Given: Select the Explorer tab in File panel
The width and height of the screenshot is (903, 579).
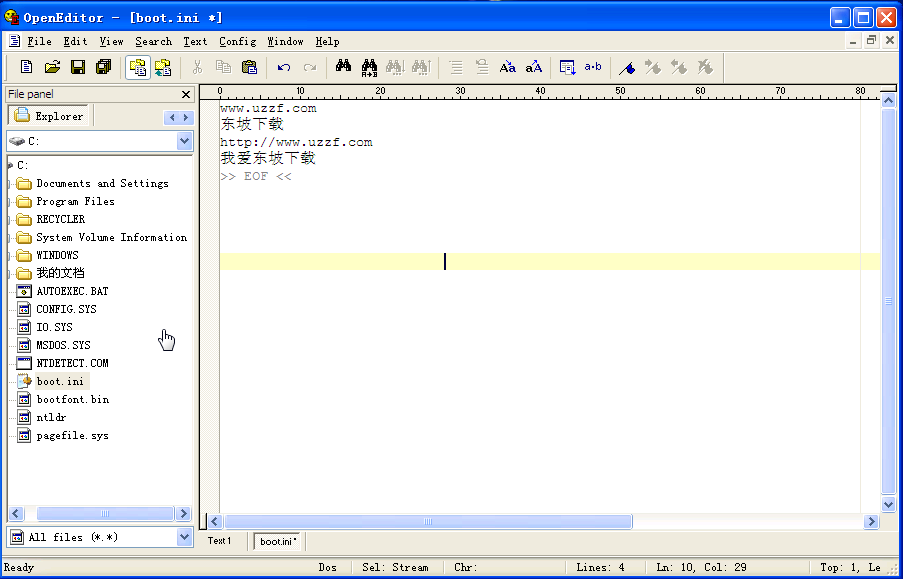Looking at the screenshot, I should tap(48, 115).
